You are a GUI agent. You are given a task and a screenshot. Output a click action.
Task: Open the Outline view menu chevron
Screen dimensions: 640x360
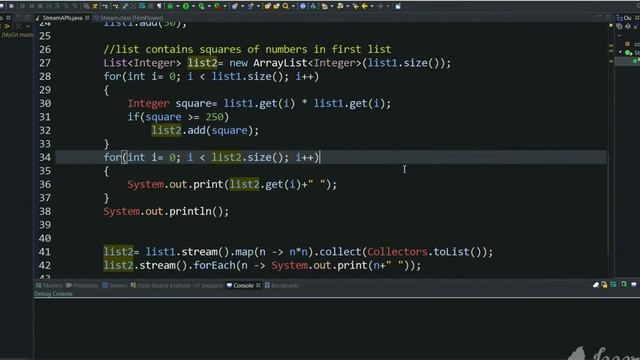click(619, 35)
